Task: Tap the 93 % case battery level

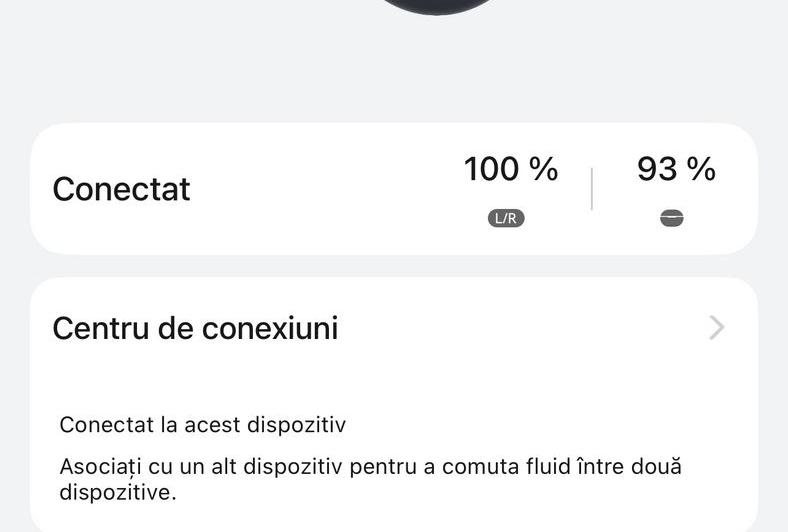Action: 676,170
